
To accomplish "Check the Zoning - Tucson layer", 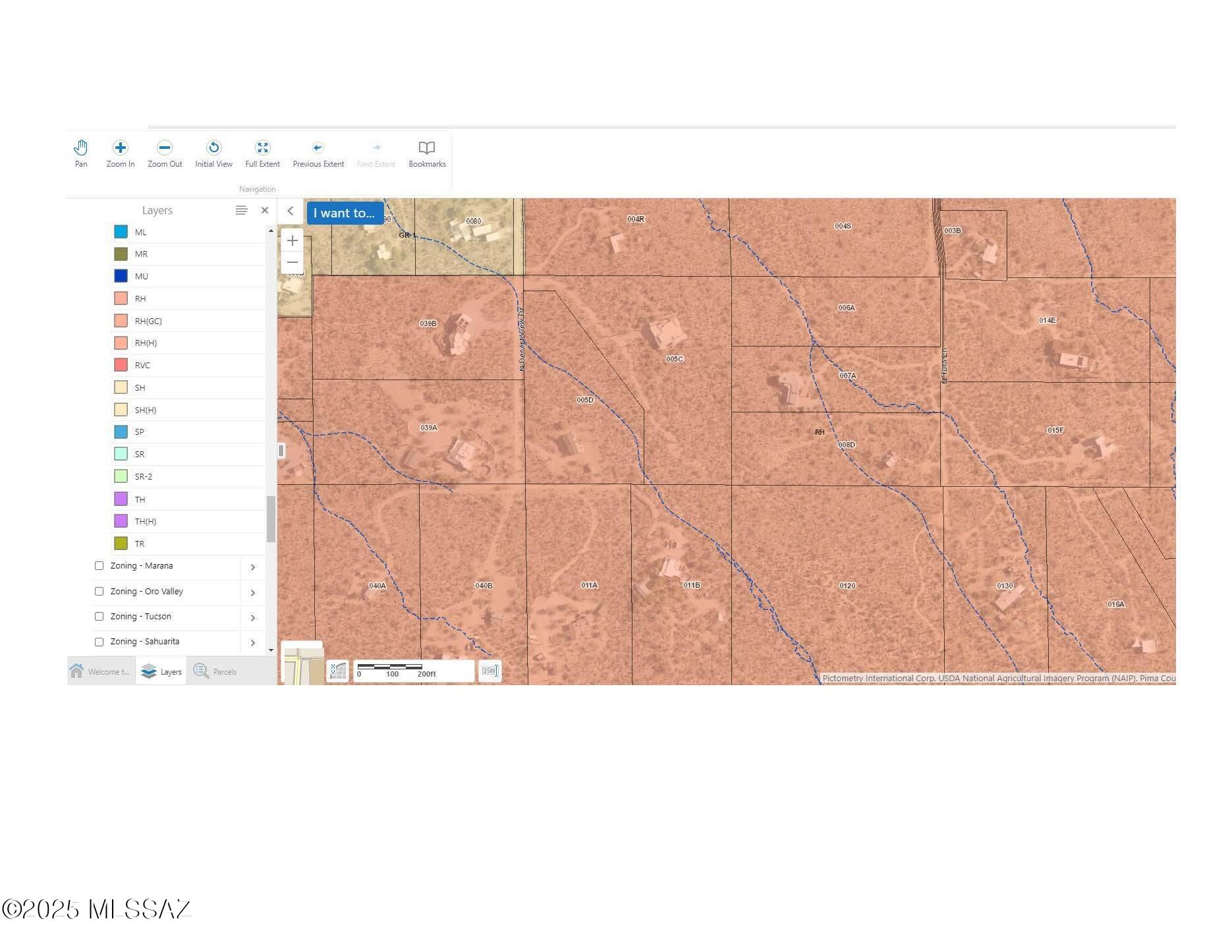I will pos(99,617).
